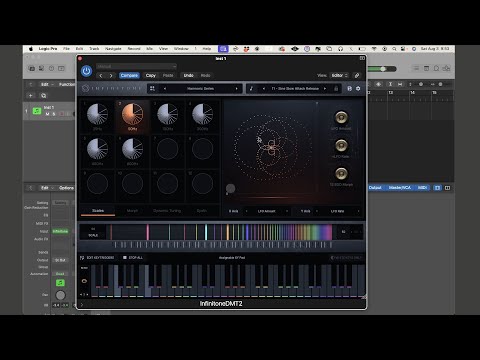Select scale slot 5 dial

point(97,149)
